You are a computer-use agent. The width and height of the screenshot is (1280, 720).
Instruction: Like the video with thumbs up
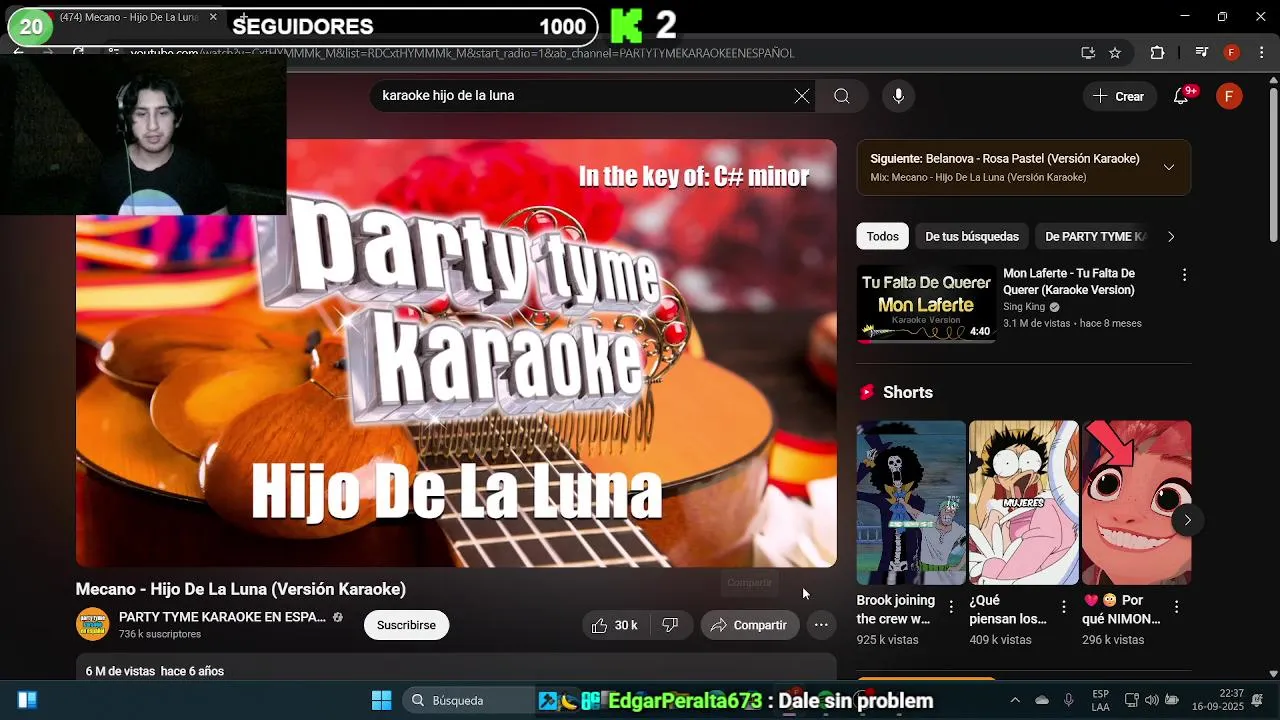click(614, 625)
